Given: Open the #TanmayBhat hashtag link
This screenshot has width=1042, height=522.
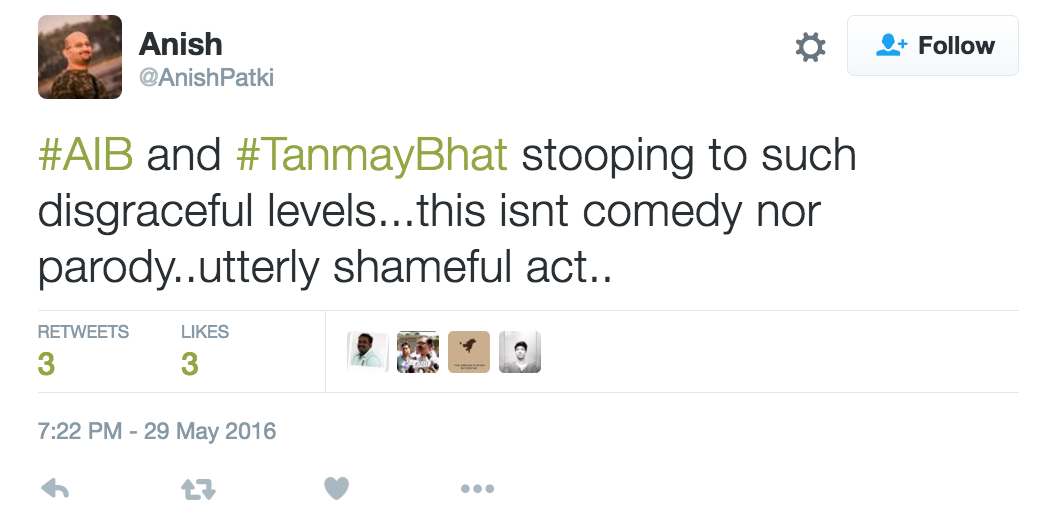Looking at the screenshot, I should coord(372,157).
